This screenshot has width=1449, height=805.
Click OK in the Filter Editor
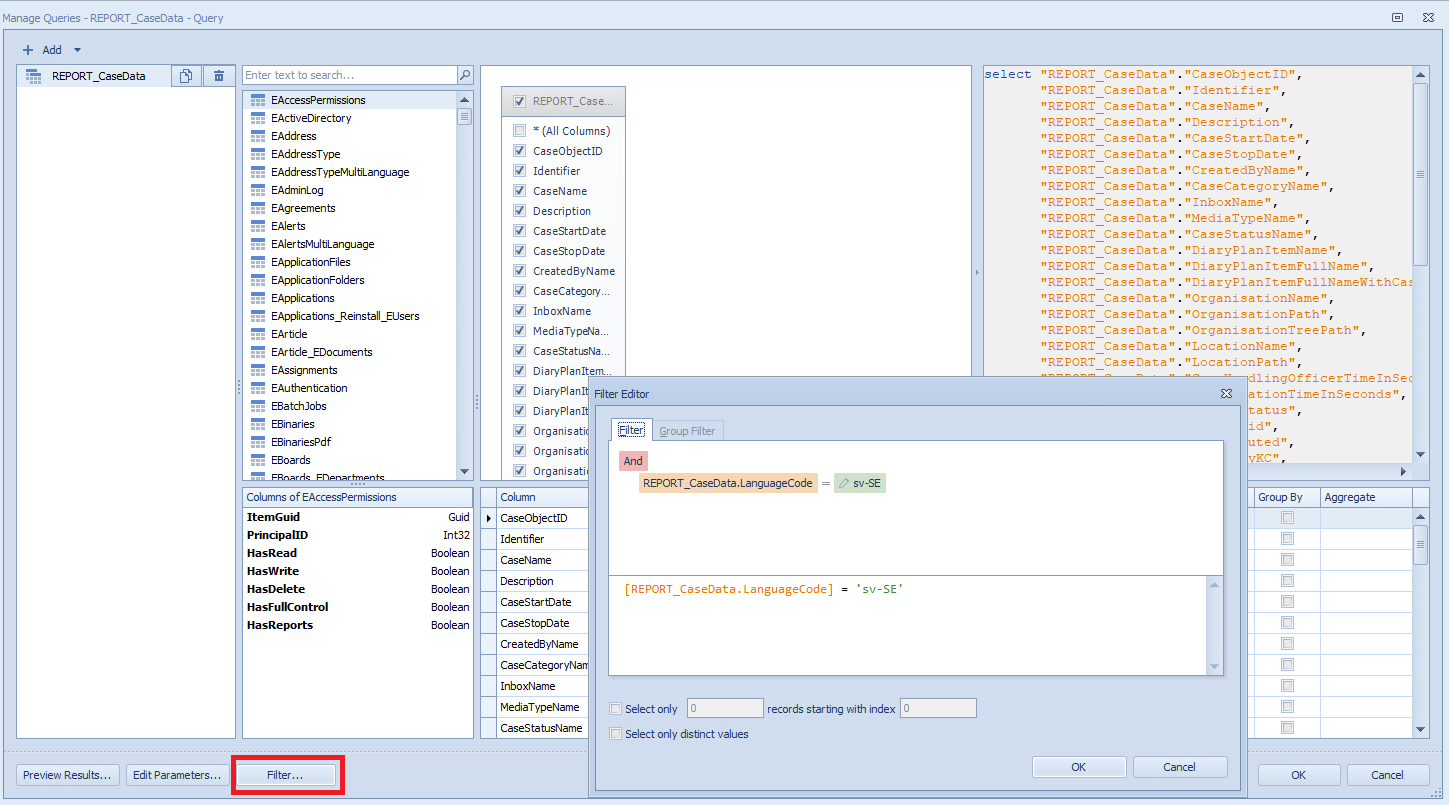[1078, 767]
